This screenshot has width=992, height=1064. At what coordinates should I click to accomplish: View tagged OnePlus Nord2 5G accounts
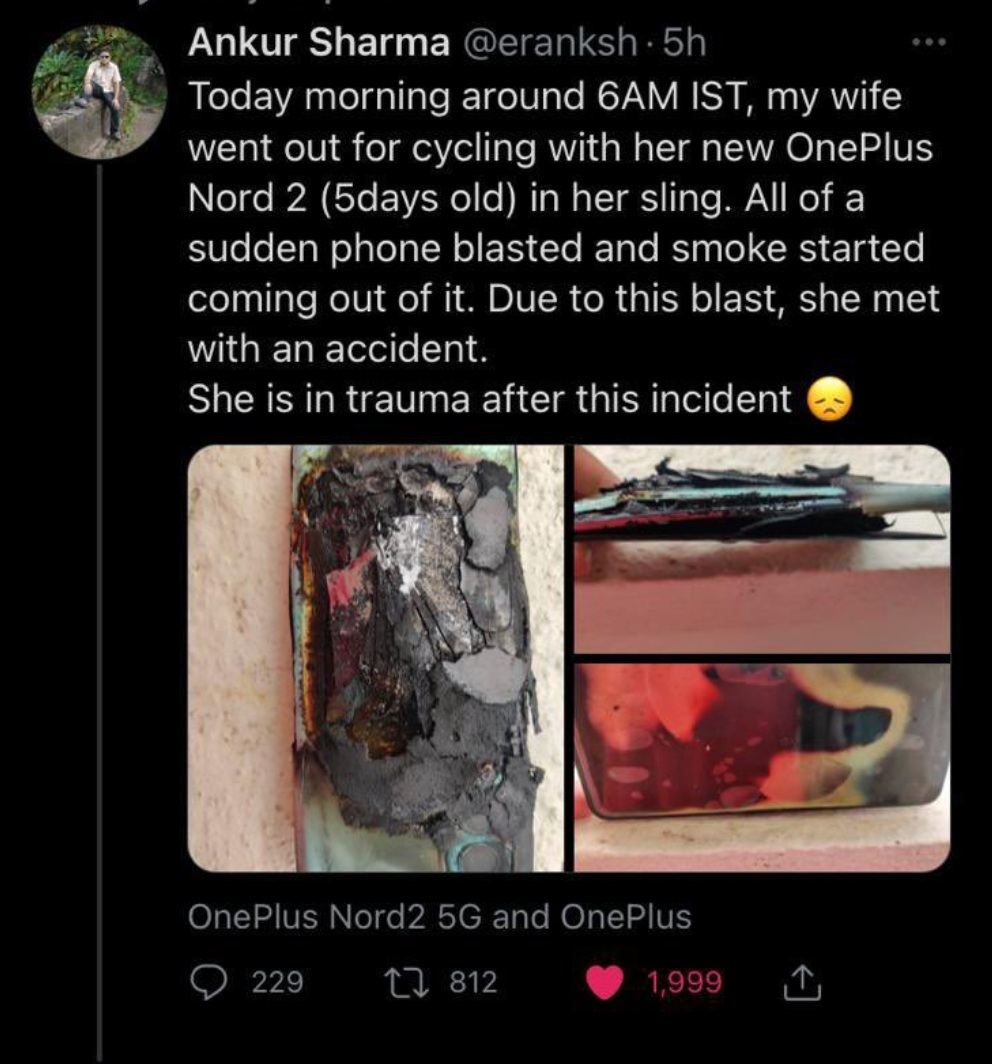(x=440, y=917)
